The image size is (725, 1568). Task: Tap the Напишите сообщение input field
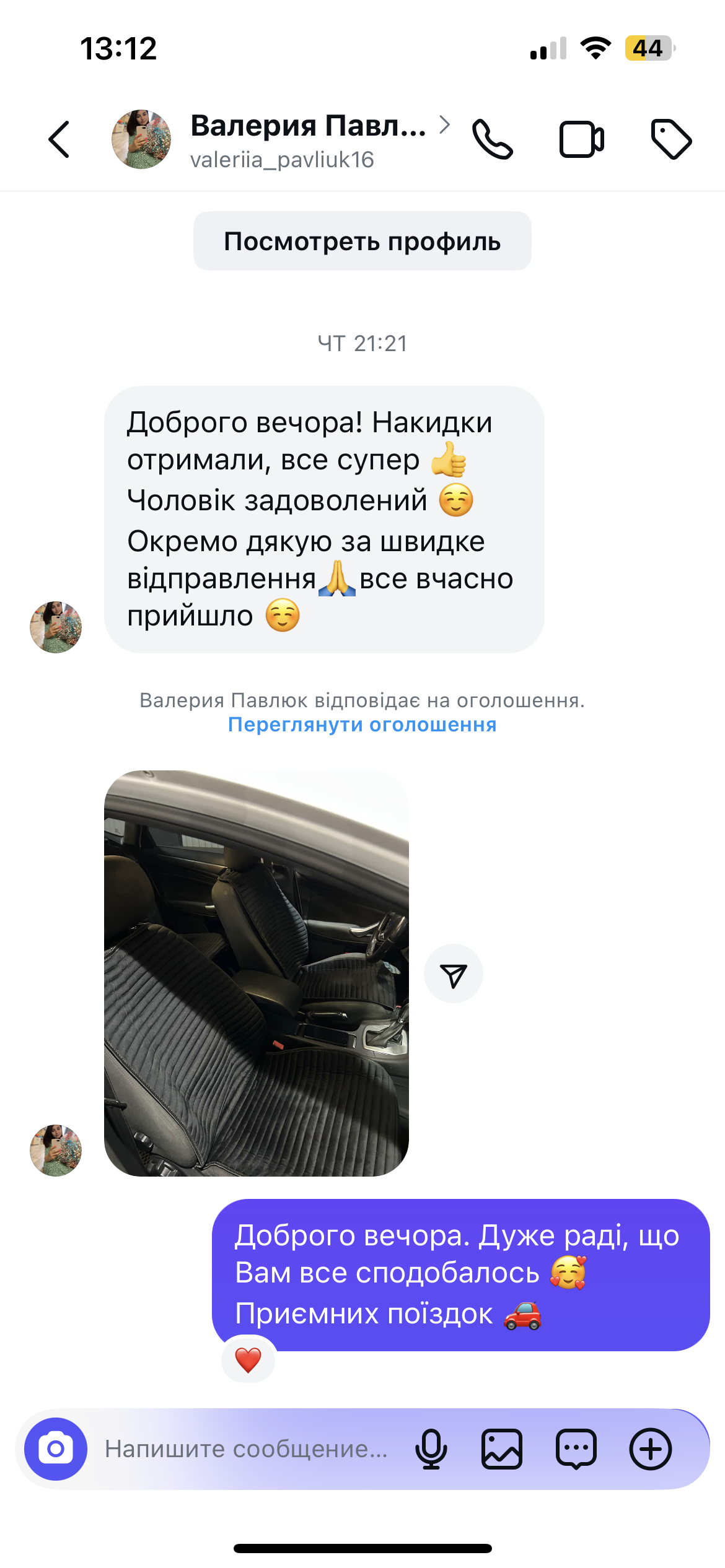click(x=247, y=1449)
